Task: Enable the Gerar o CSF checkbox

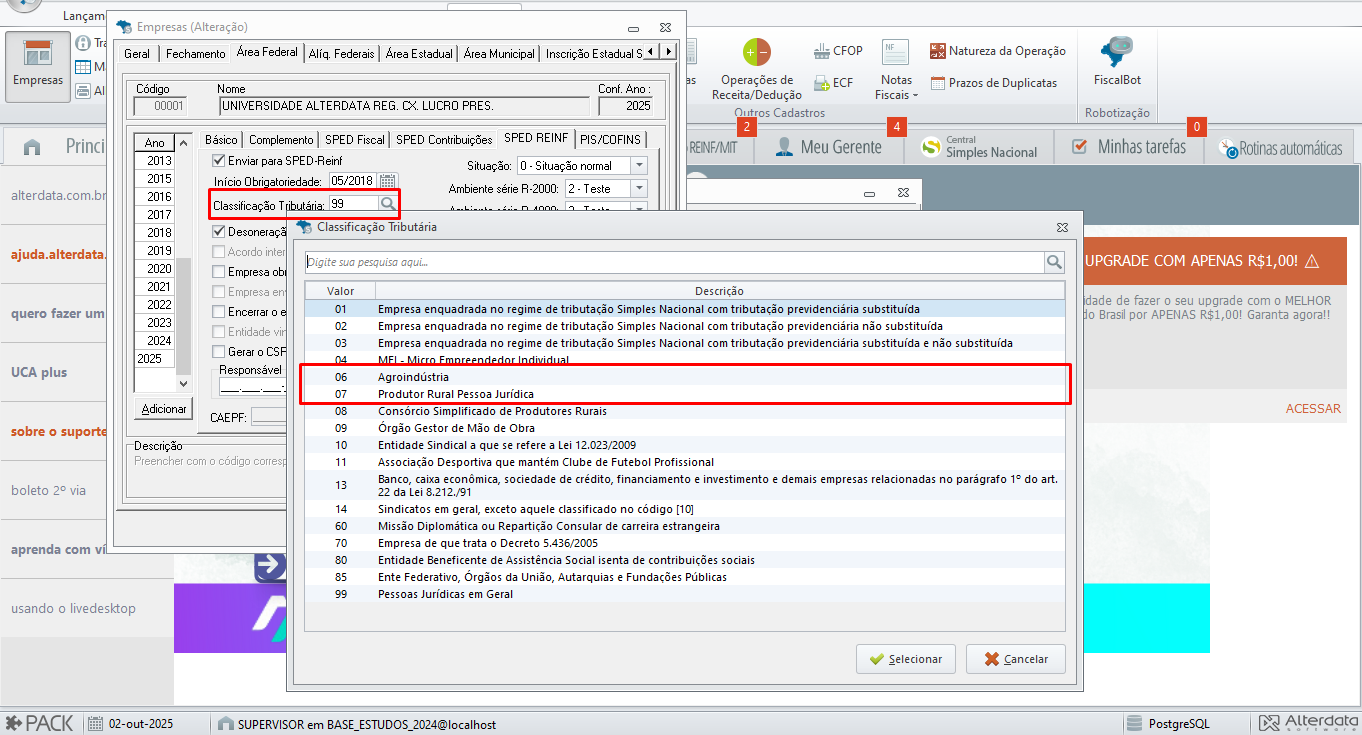Action: pyautogui.click(x=220, y=352)
